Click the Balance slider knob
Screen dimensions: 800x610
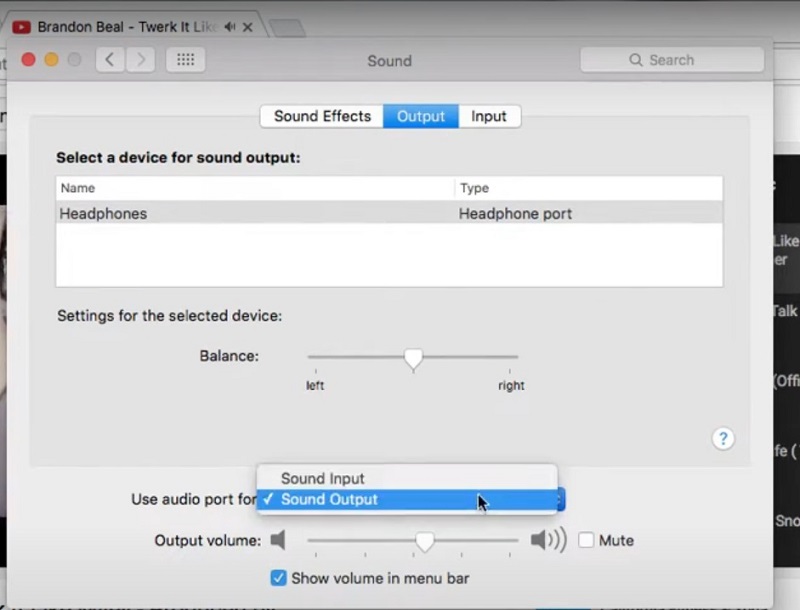click(x=412, y=358)
